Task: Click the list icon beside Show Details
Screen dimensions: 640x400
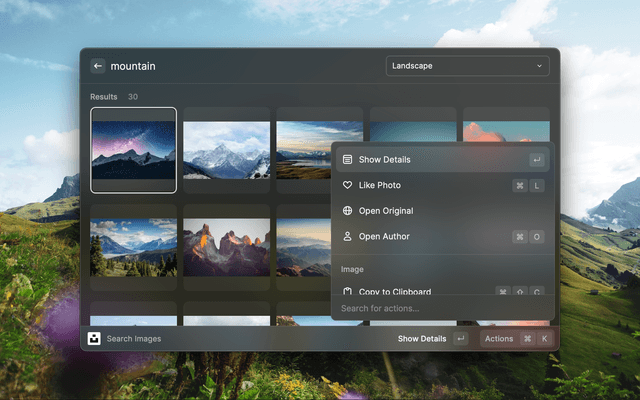Action: pyautogui.click(x=347, y=159)
